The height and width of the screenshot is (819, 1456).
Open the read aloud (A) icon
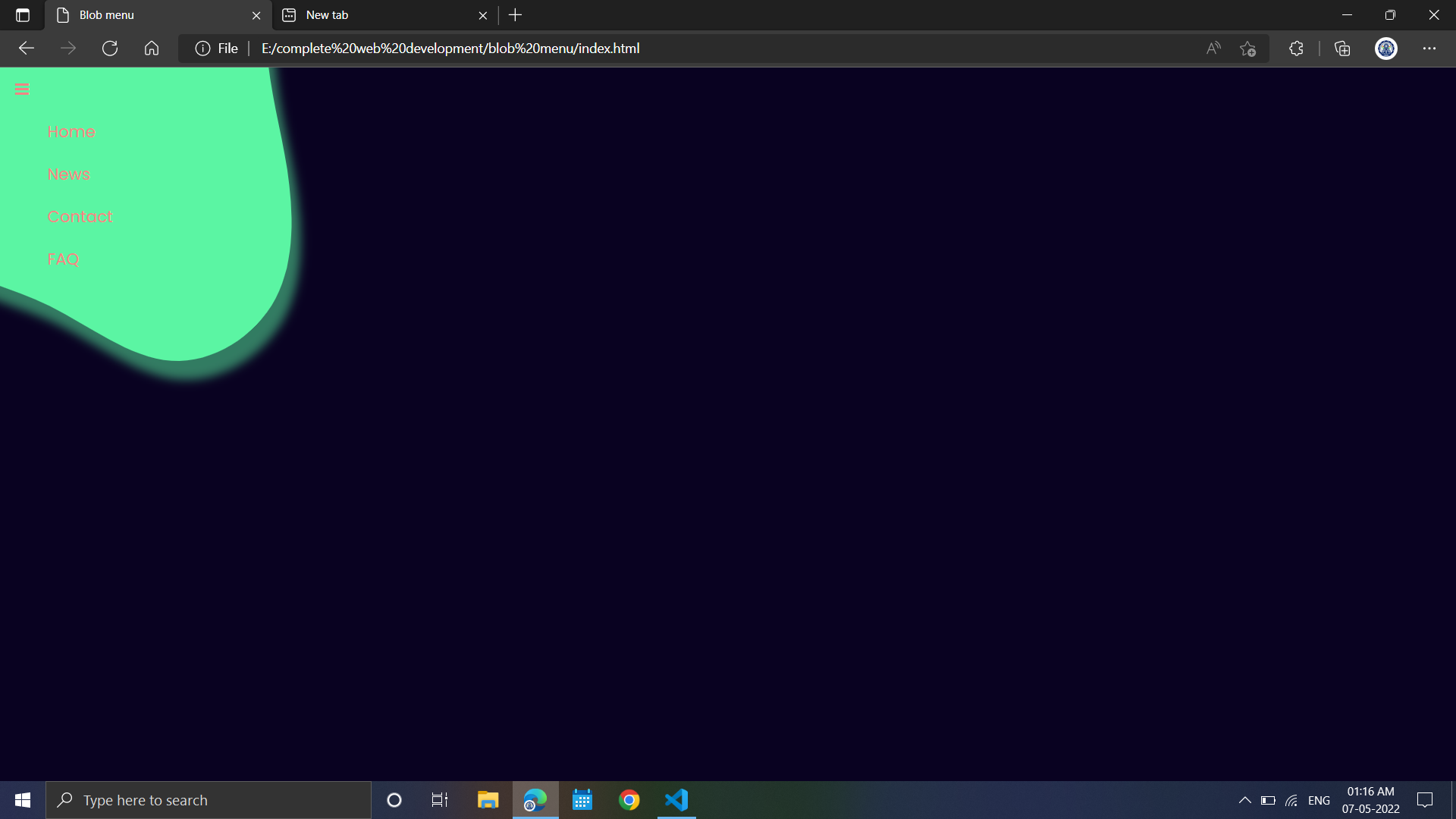coord(1213,48)
